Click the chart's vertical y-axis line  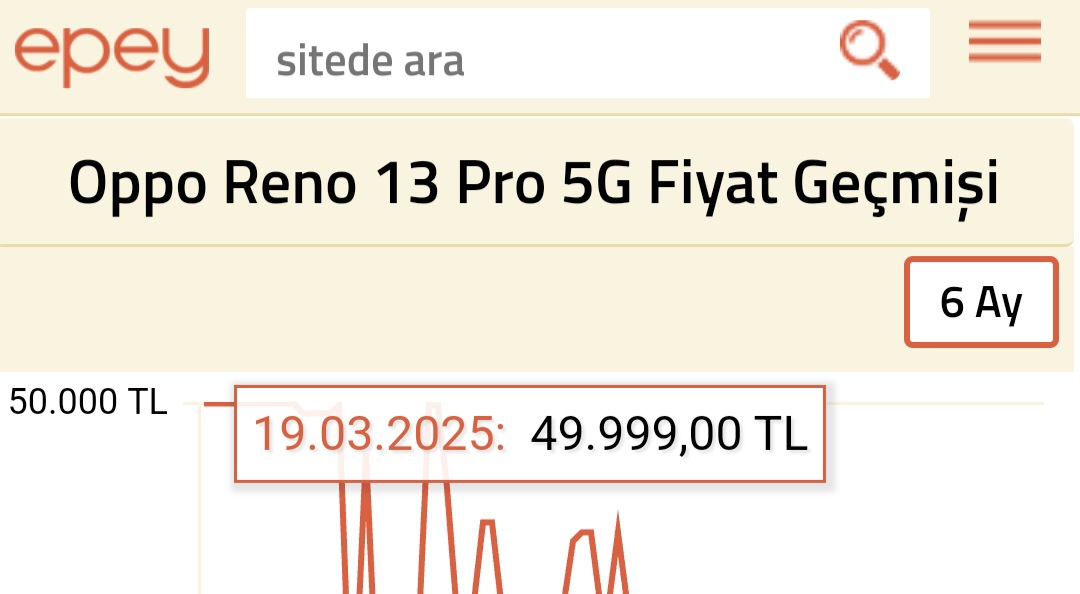point(200,496)
